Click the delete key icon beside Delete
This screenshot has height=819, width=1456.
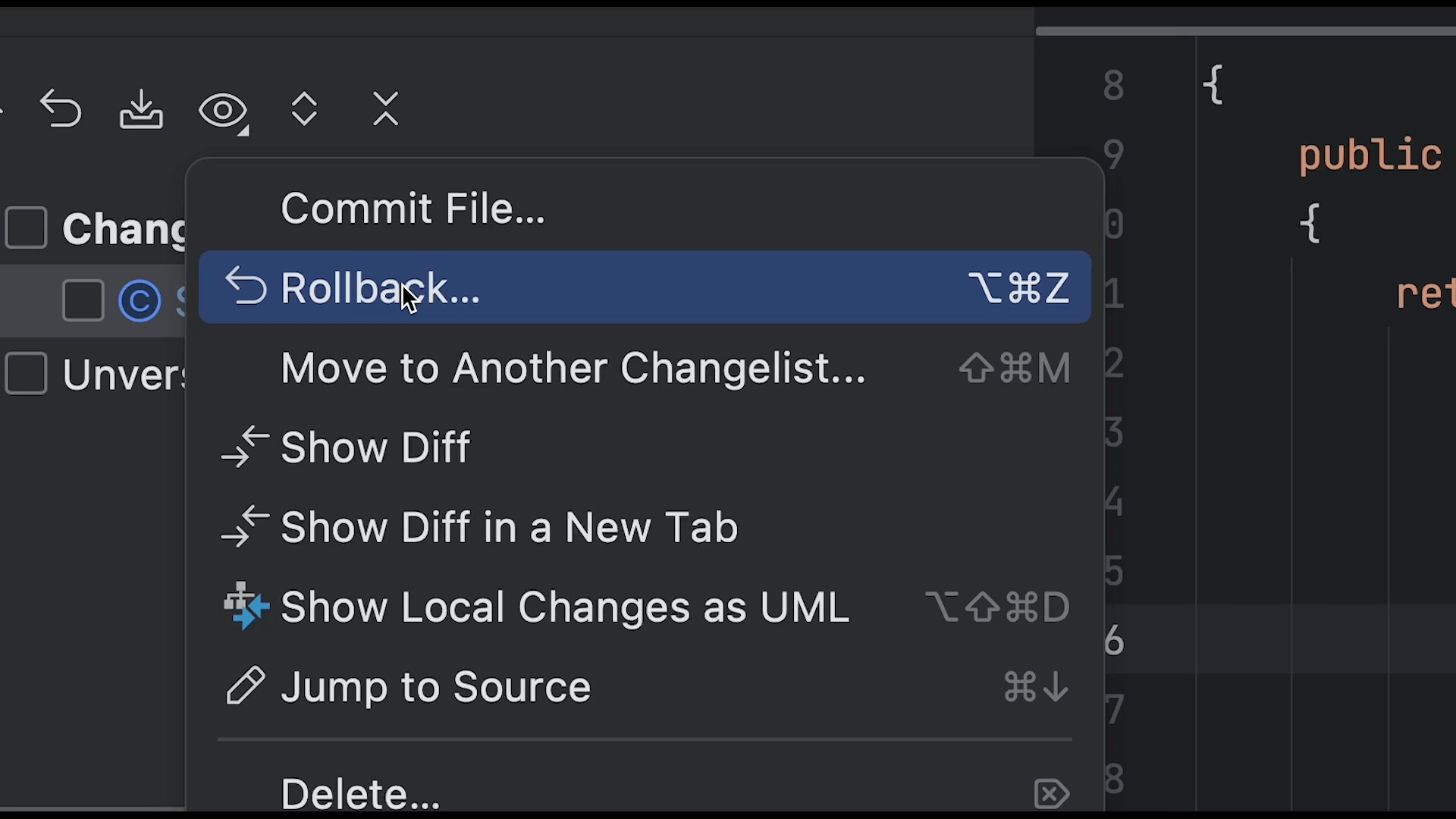tap(1052, 794)
